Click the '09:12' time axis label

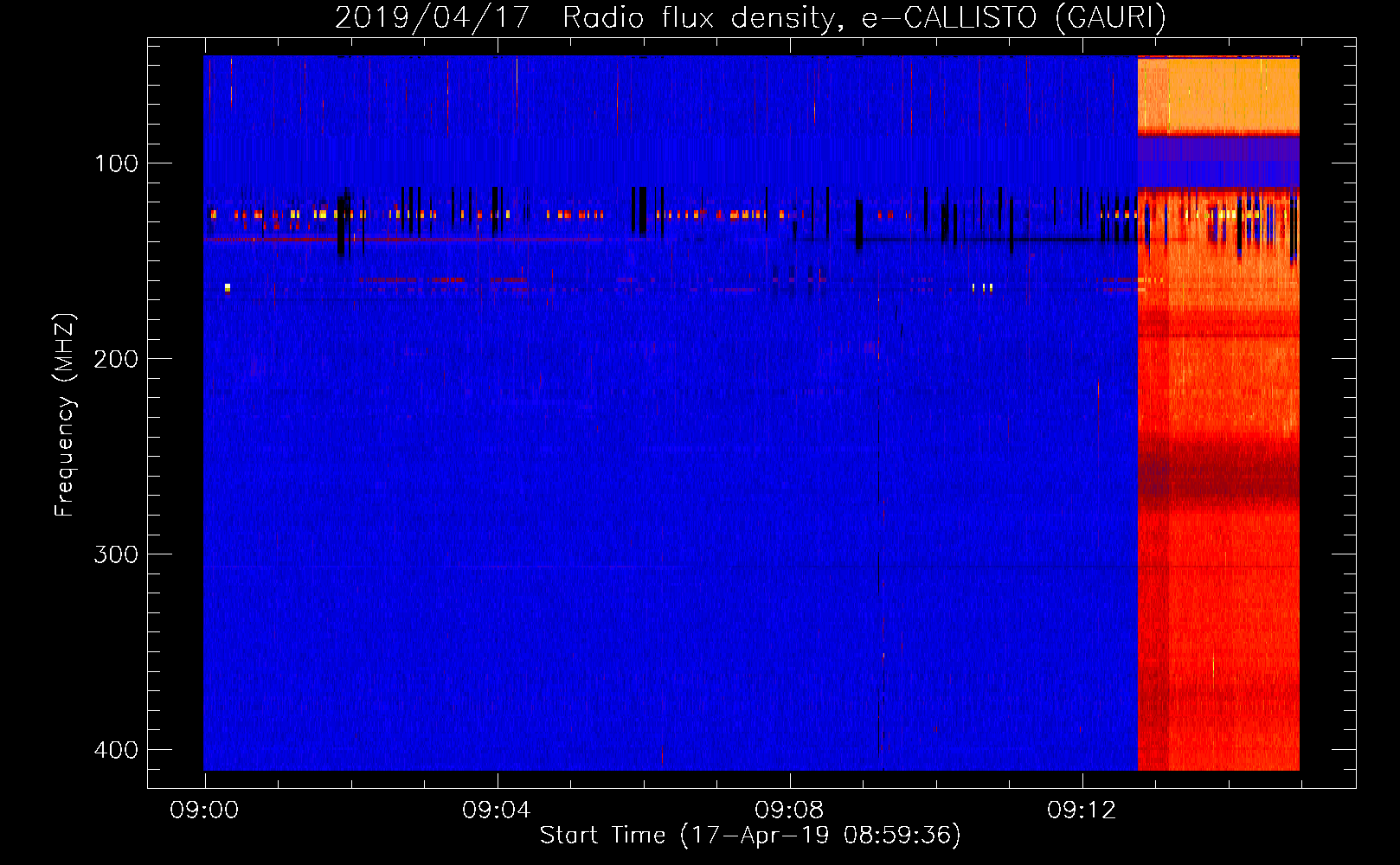pyautogui.click(x=1082, y=811)
